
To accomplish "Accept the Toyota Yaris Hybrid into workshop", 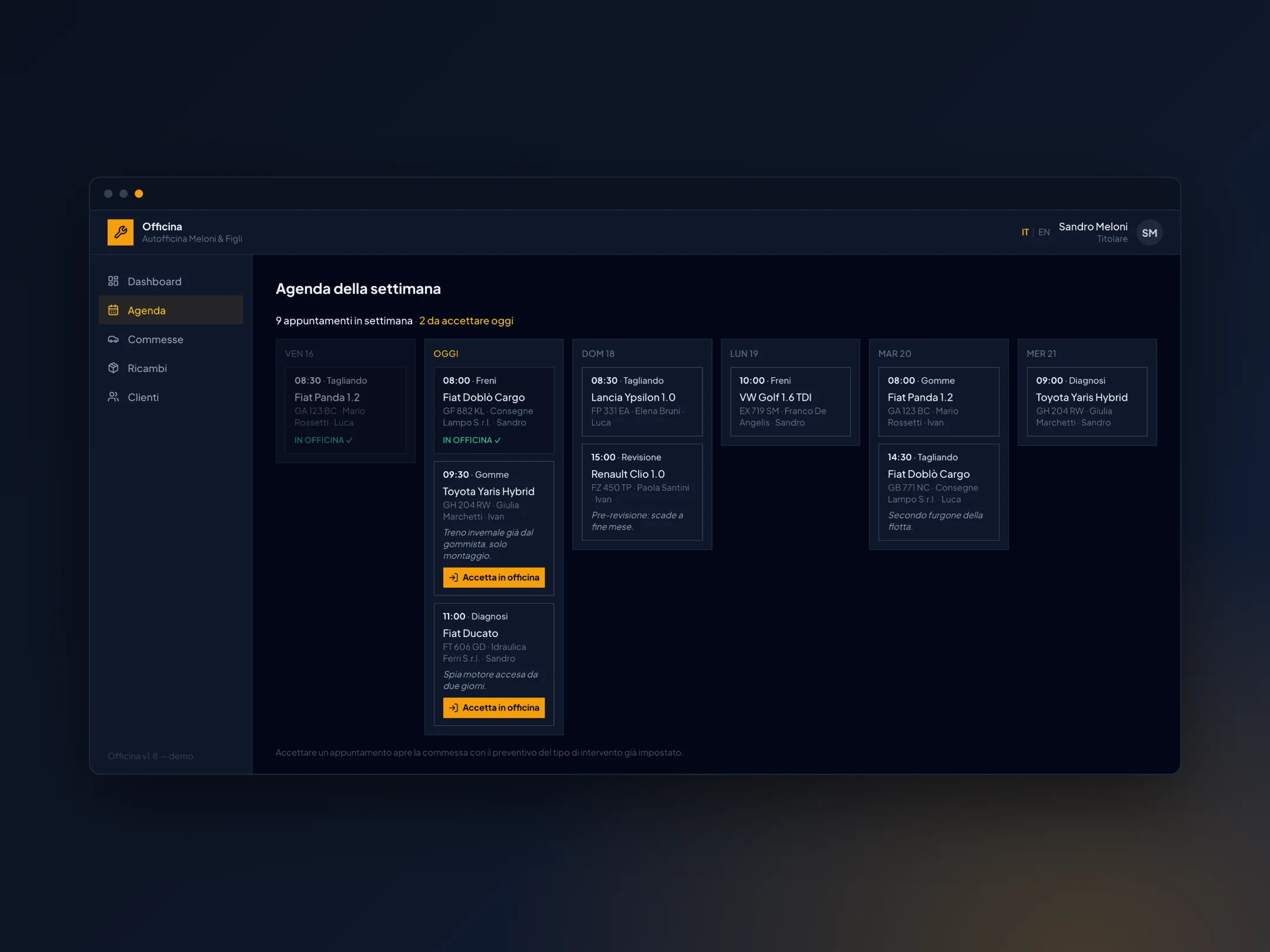I will coord(494,577).
